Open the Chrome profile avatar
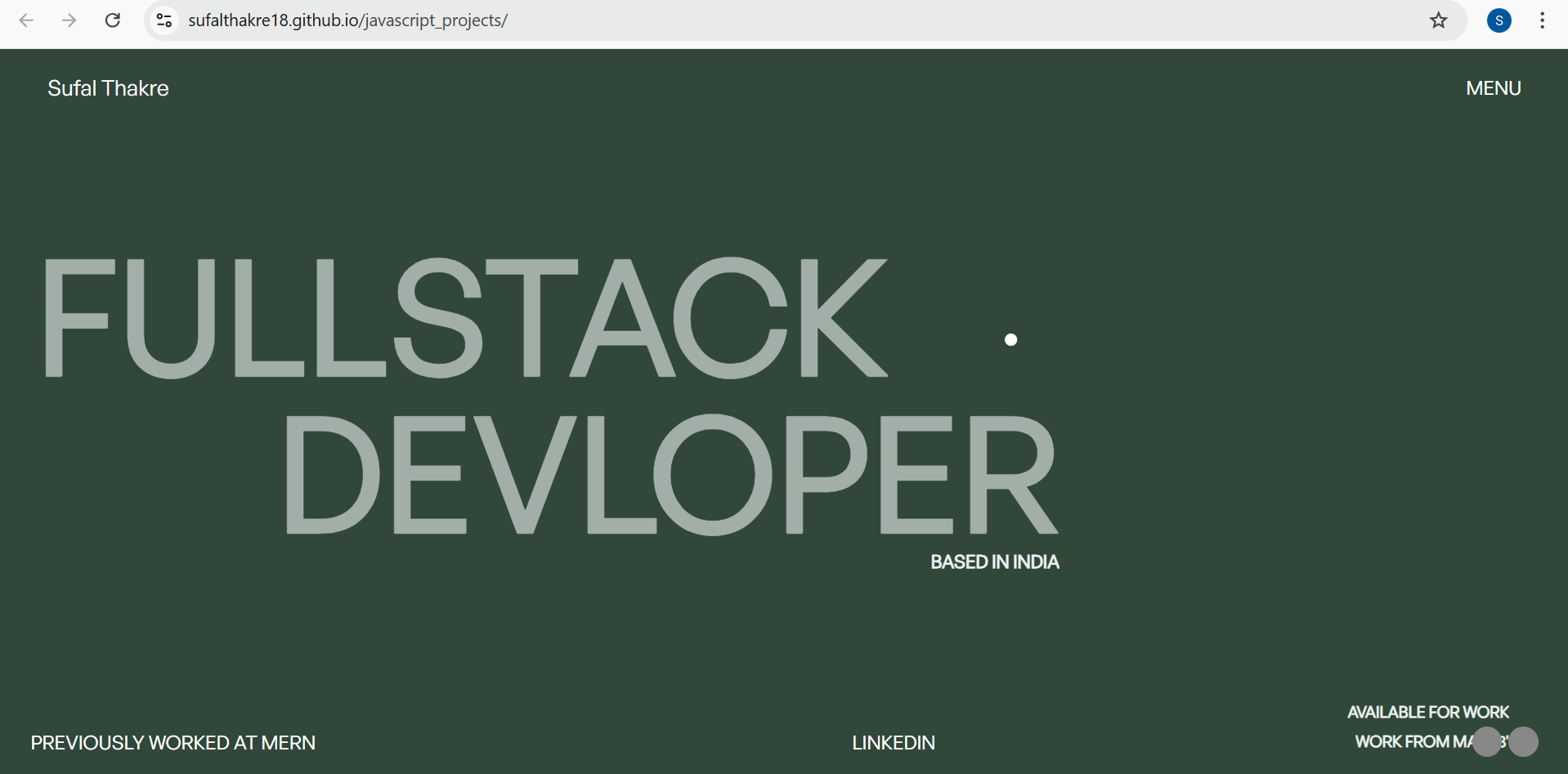Viewport: 1568px width, 774px height. pyautogui.click(x=1499, y=20)
